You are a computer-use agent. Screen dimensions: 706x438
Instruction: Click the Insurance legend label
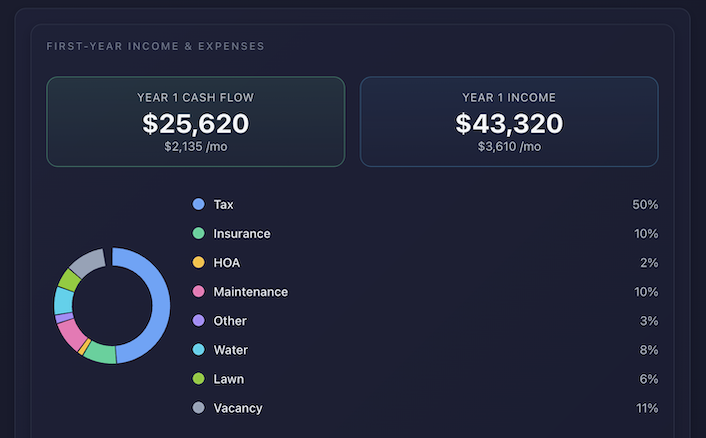coord(241,233)
